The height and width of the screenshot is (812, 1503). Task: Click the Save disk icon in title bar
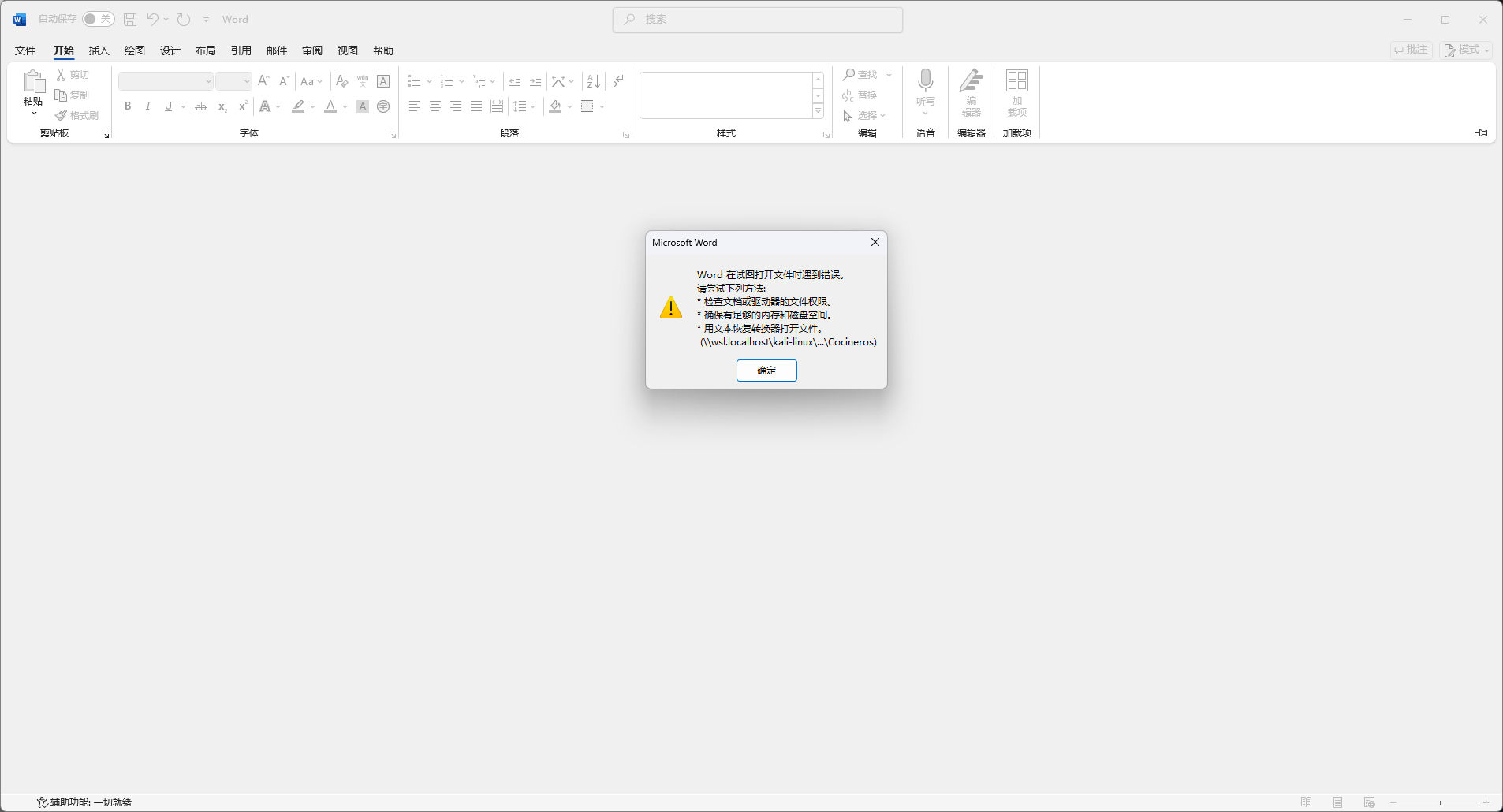130,20
